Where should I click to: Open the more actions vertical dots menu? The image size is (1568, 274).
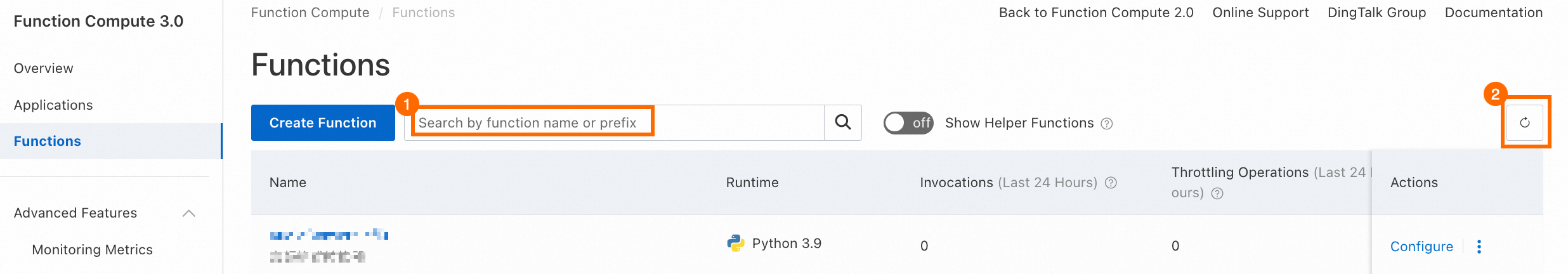coord(1479,247)
